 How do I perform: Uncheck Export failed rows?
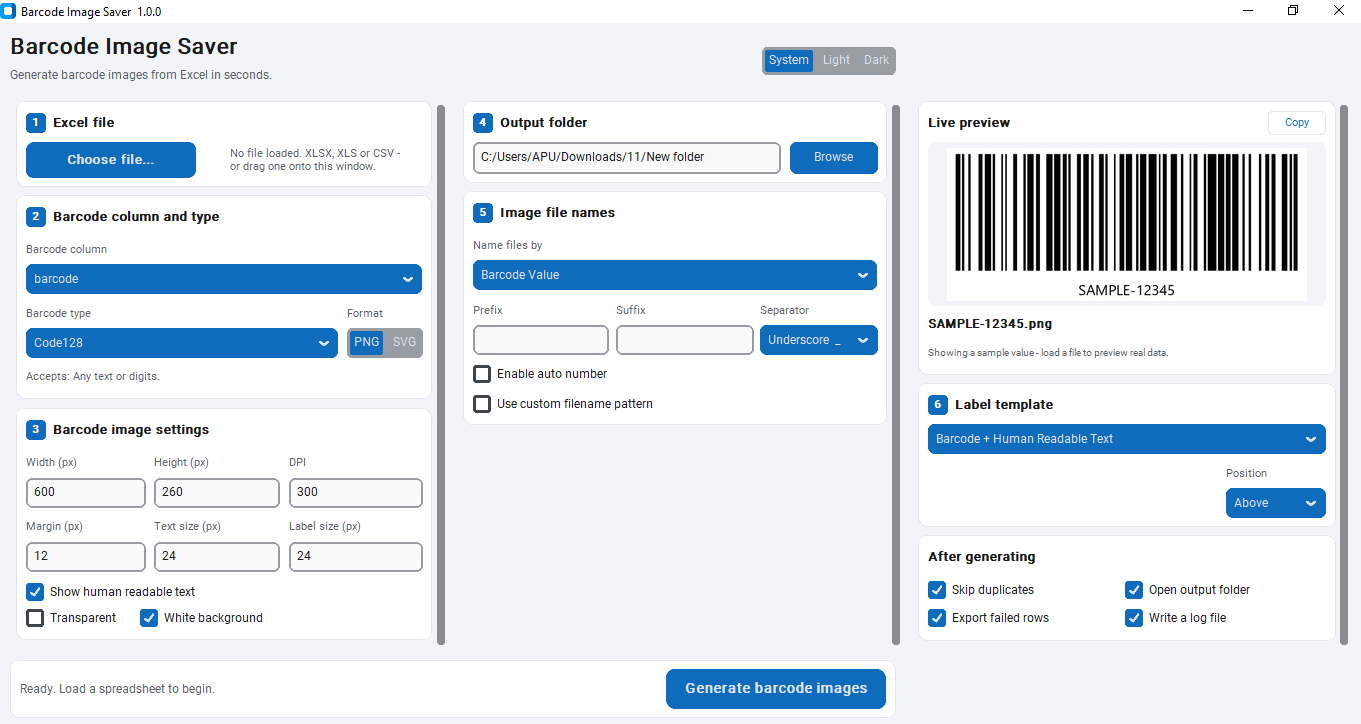pos(937,618)
